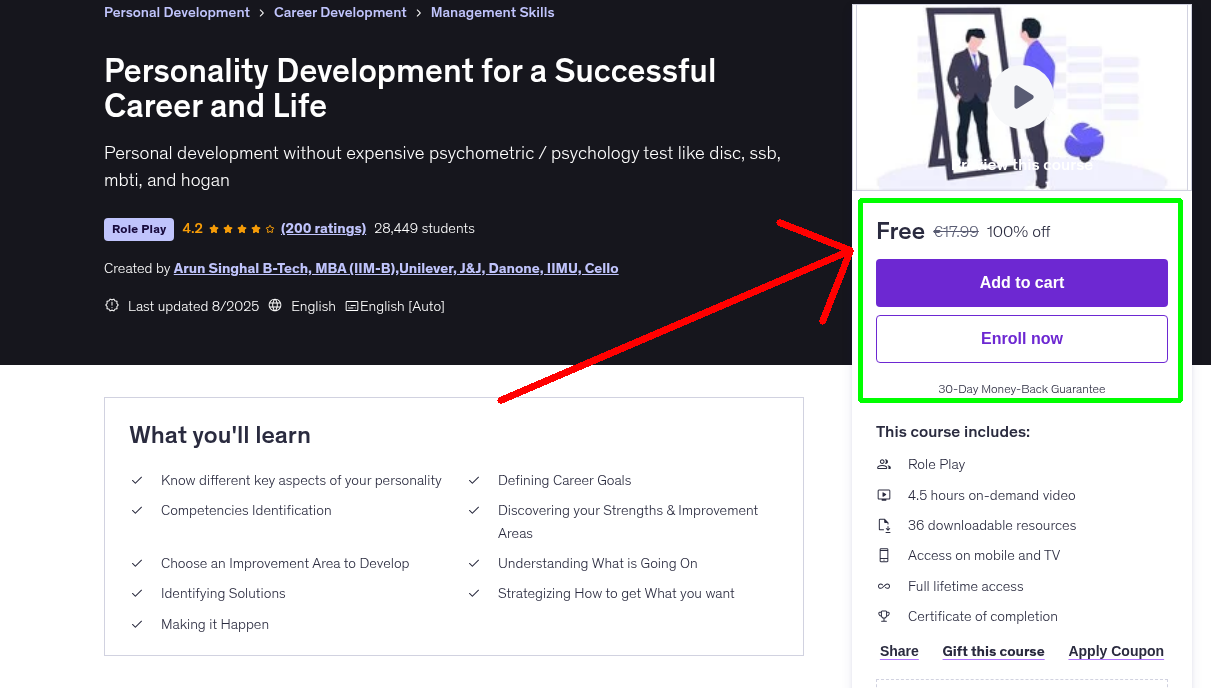The height and width of the screenshot is (688, 1211).
Task: Click the checkmark beside 'Competencies Identification'
Action: pyautogui.click(x=138, y=510)
